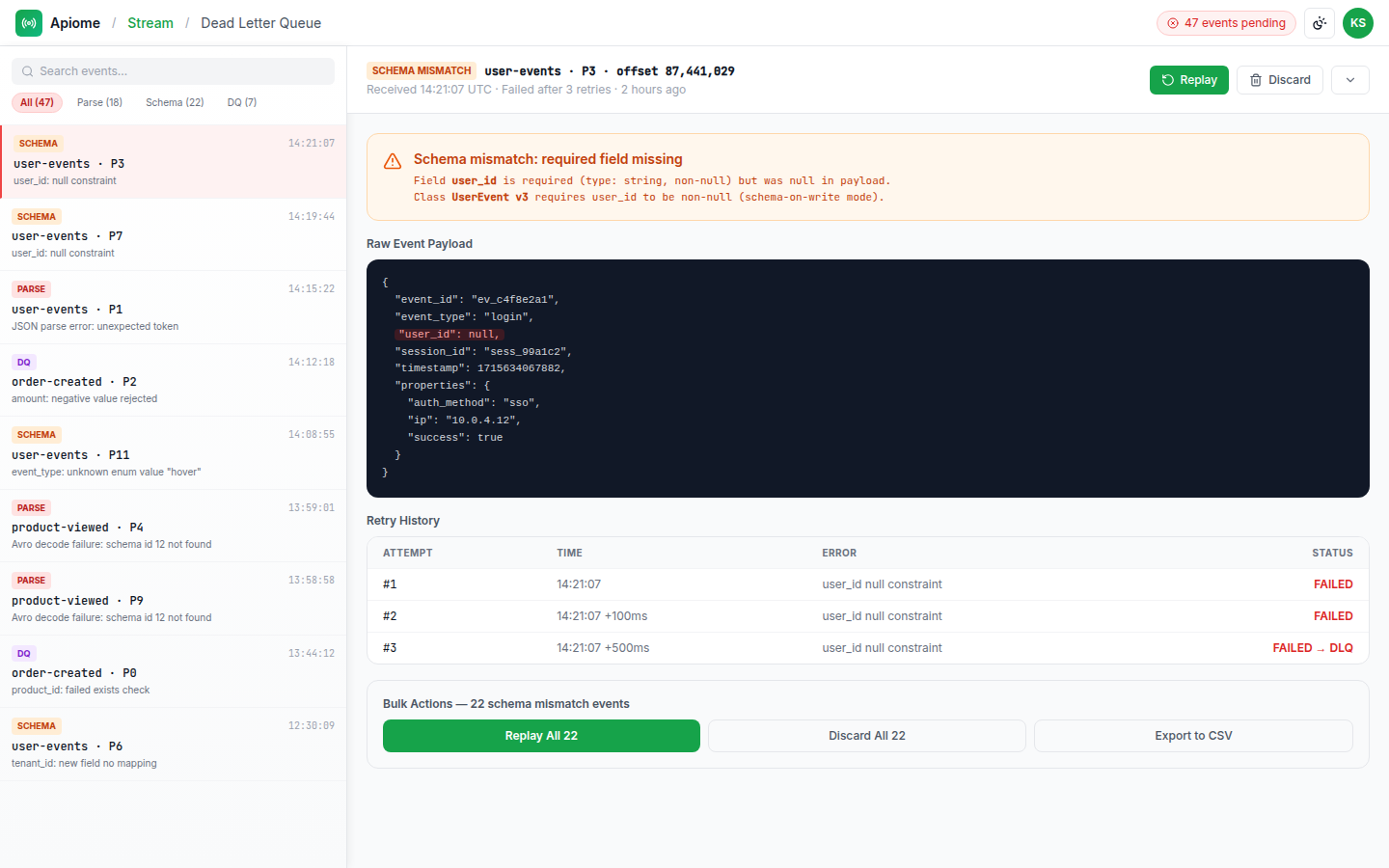
Task: Click the Discard All 22 button
Action: 867,736
